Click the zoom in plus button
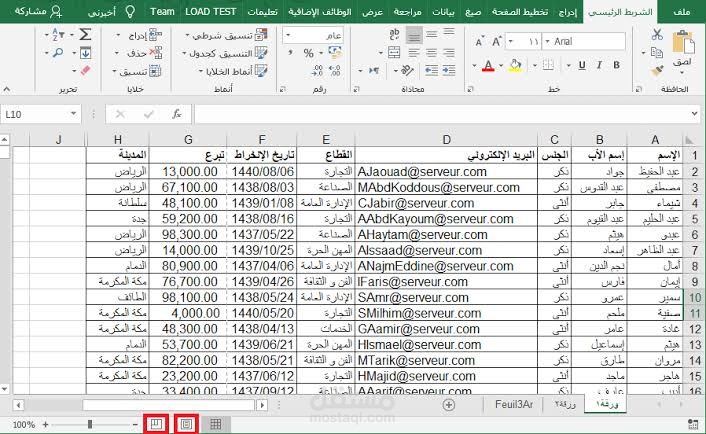Image resolution: width=706 pixels, height=434 pixels. (45, 424)
